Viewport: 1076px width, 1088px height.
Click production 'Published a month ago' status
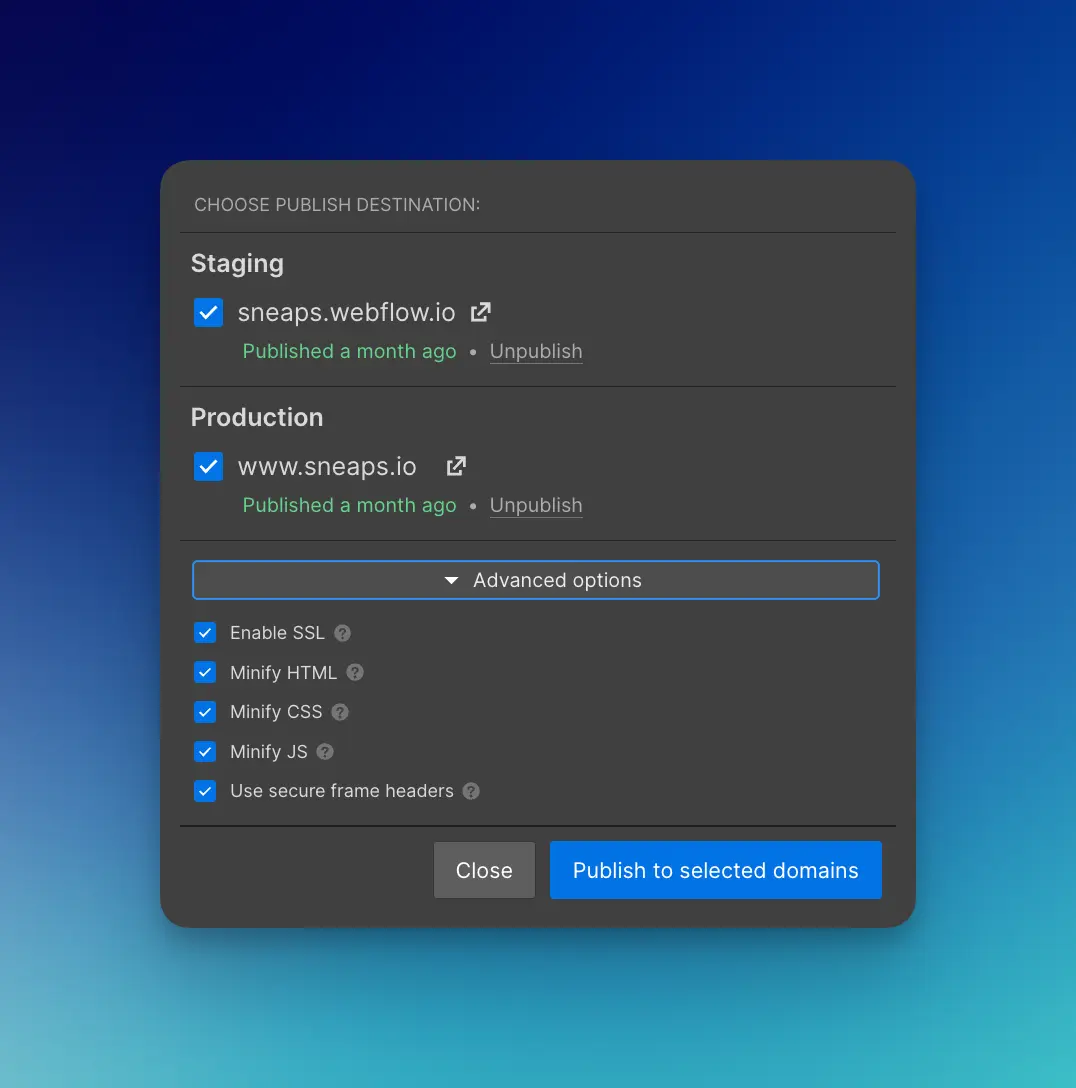(x=349, y=505)
